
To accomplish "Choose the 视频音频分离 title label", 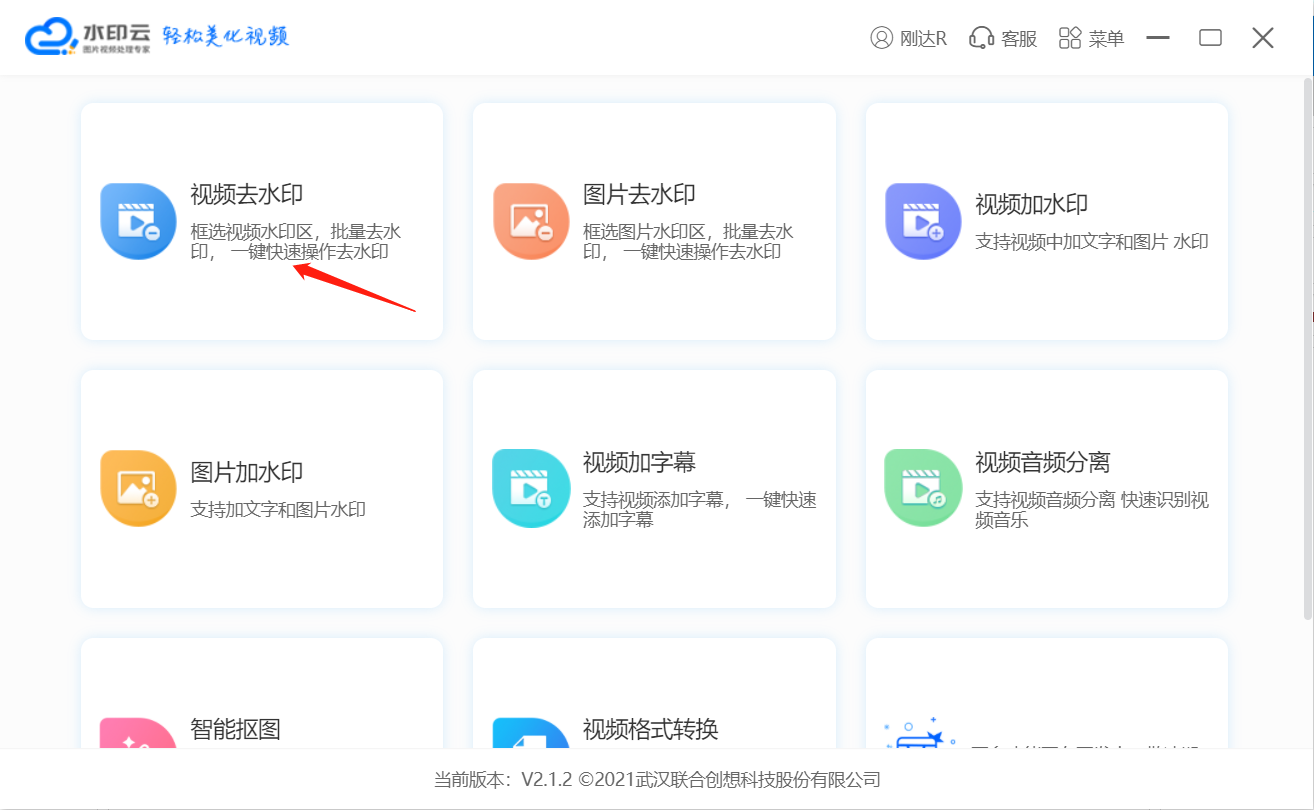I will 1042,463.
